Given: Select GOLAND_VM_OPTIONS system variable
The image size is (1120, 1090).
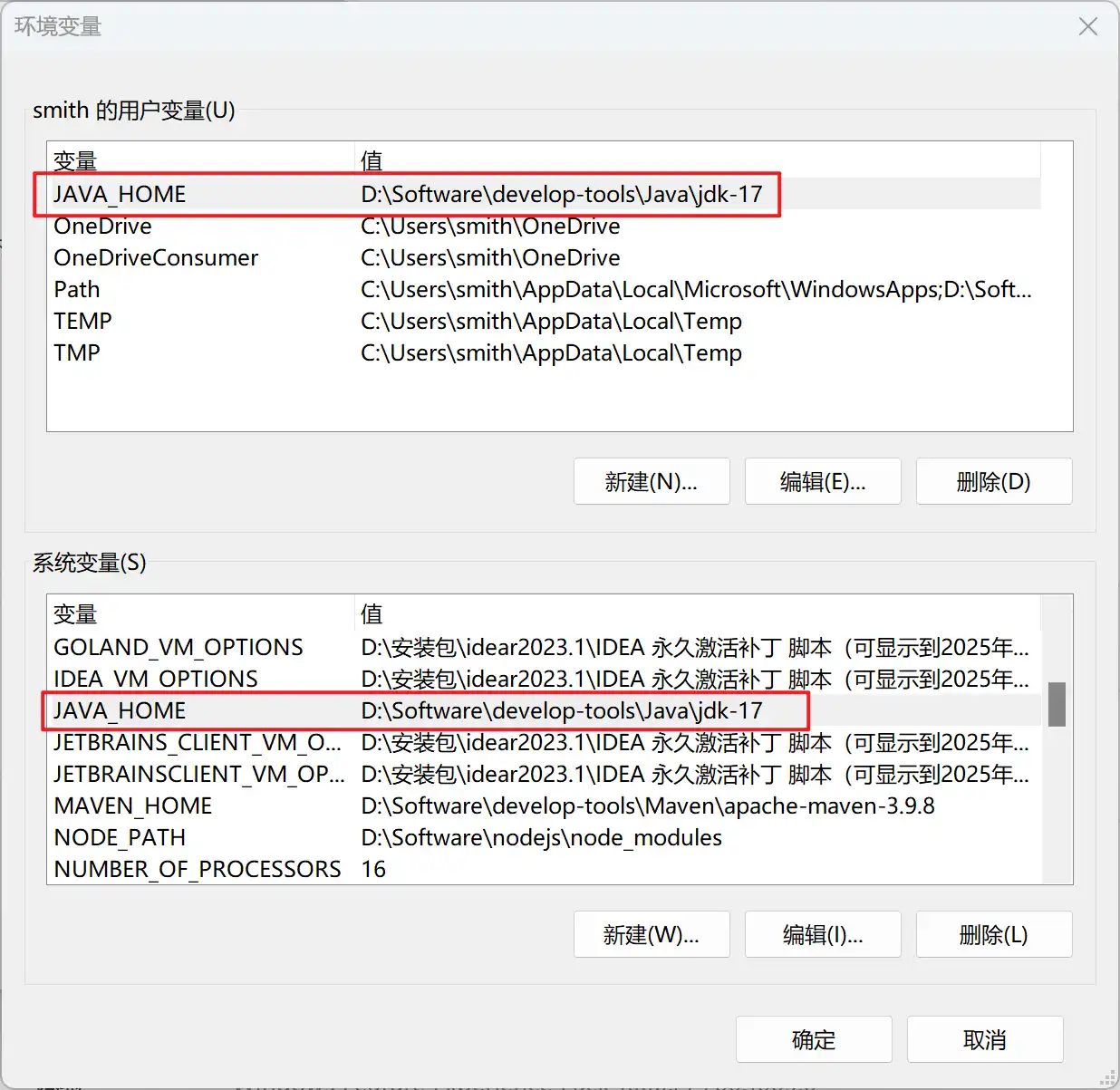Looking at the screenshot, I should (544, 647).
